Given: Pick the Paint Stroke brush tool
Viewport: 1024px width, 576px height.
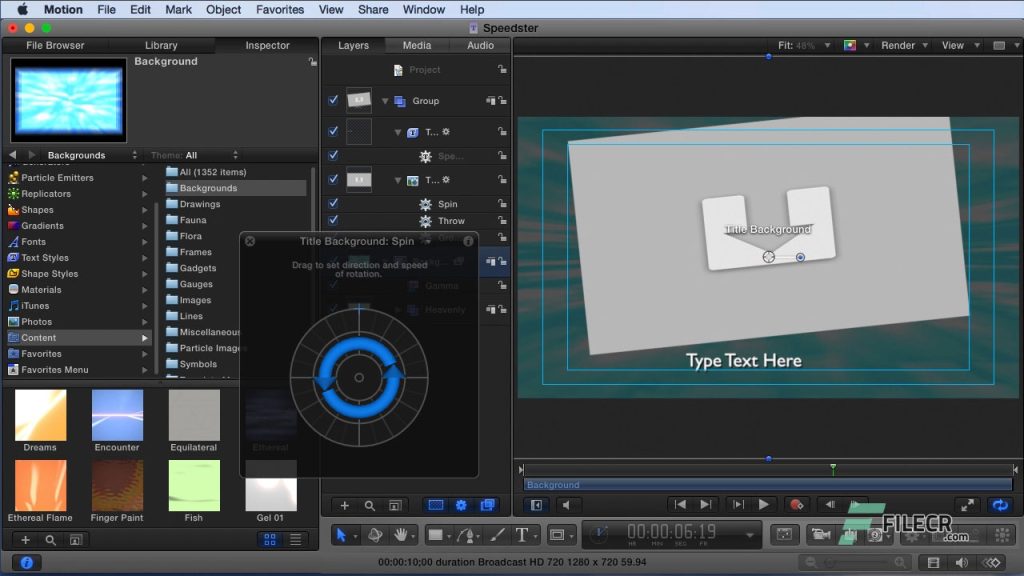Looking at the screenshot, I should tap(497, 535).
